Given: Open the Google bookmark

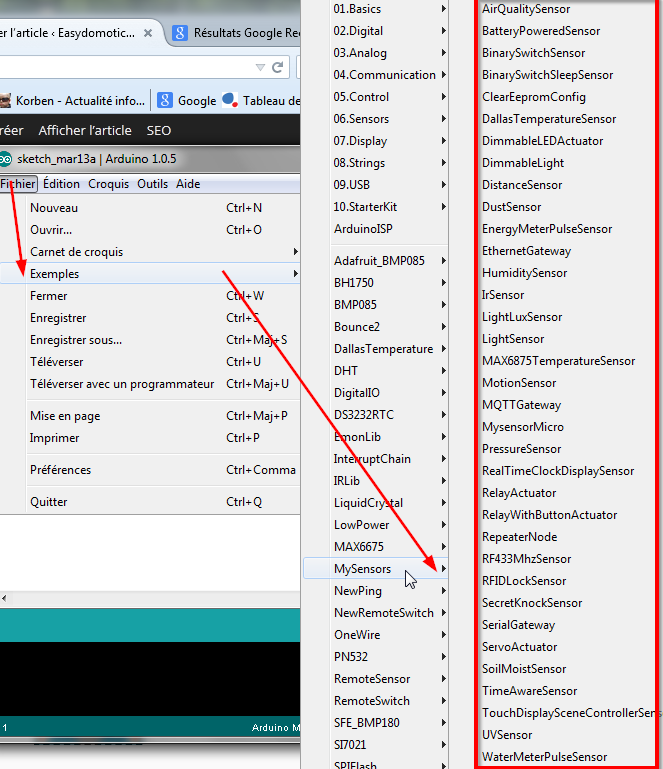Looking at the screenshot, I should coord(187,101).
